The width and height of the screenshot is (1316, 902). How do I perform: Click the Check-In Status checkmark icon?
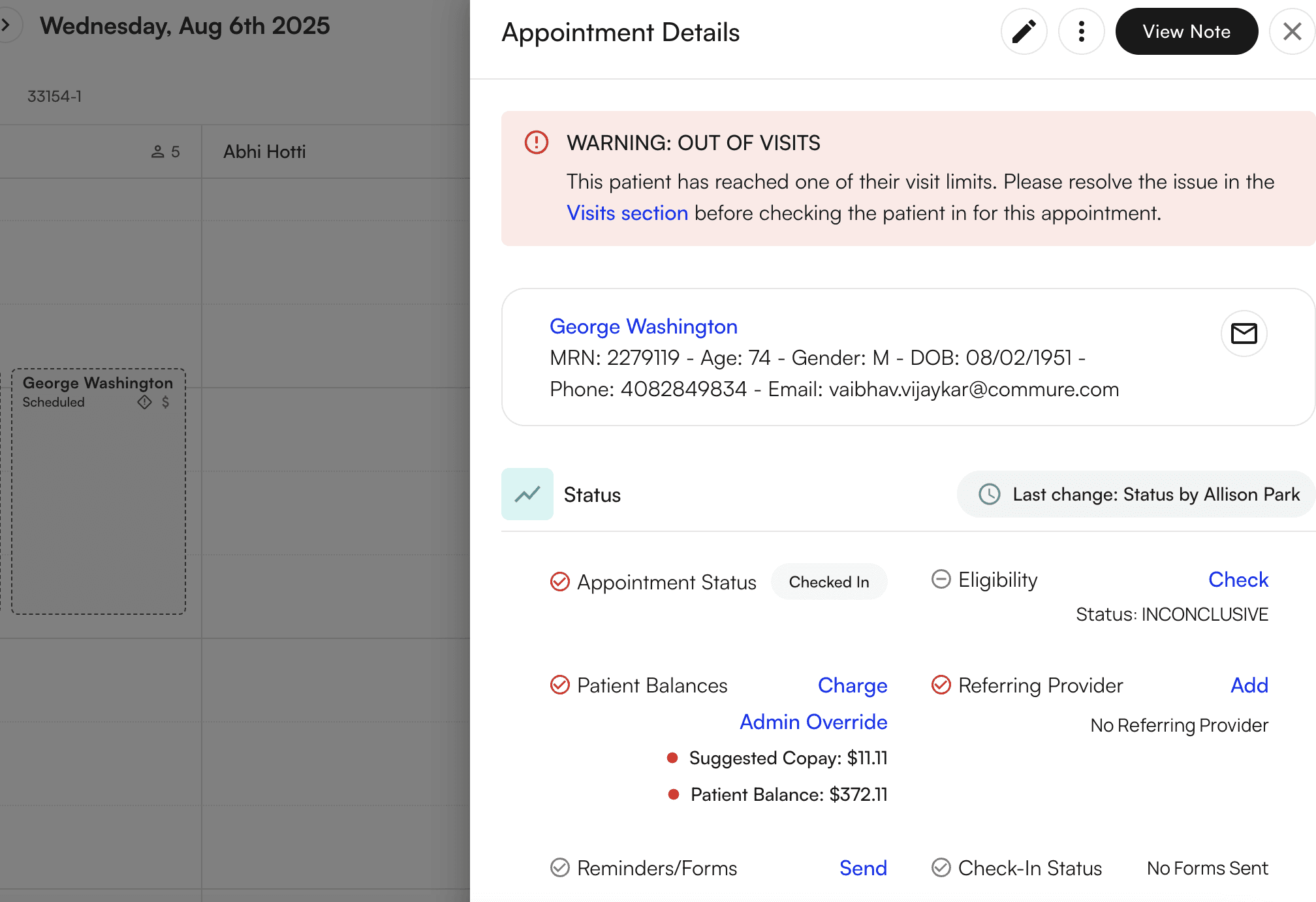(941, 867)
